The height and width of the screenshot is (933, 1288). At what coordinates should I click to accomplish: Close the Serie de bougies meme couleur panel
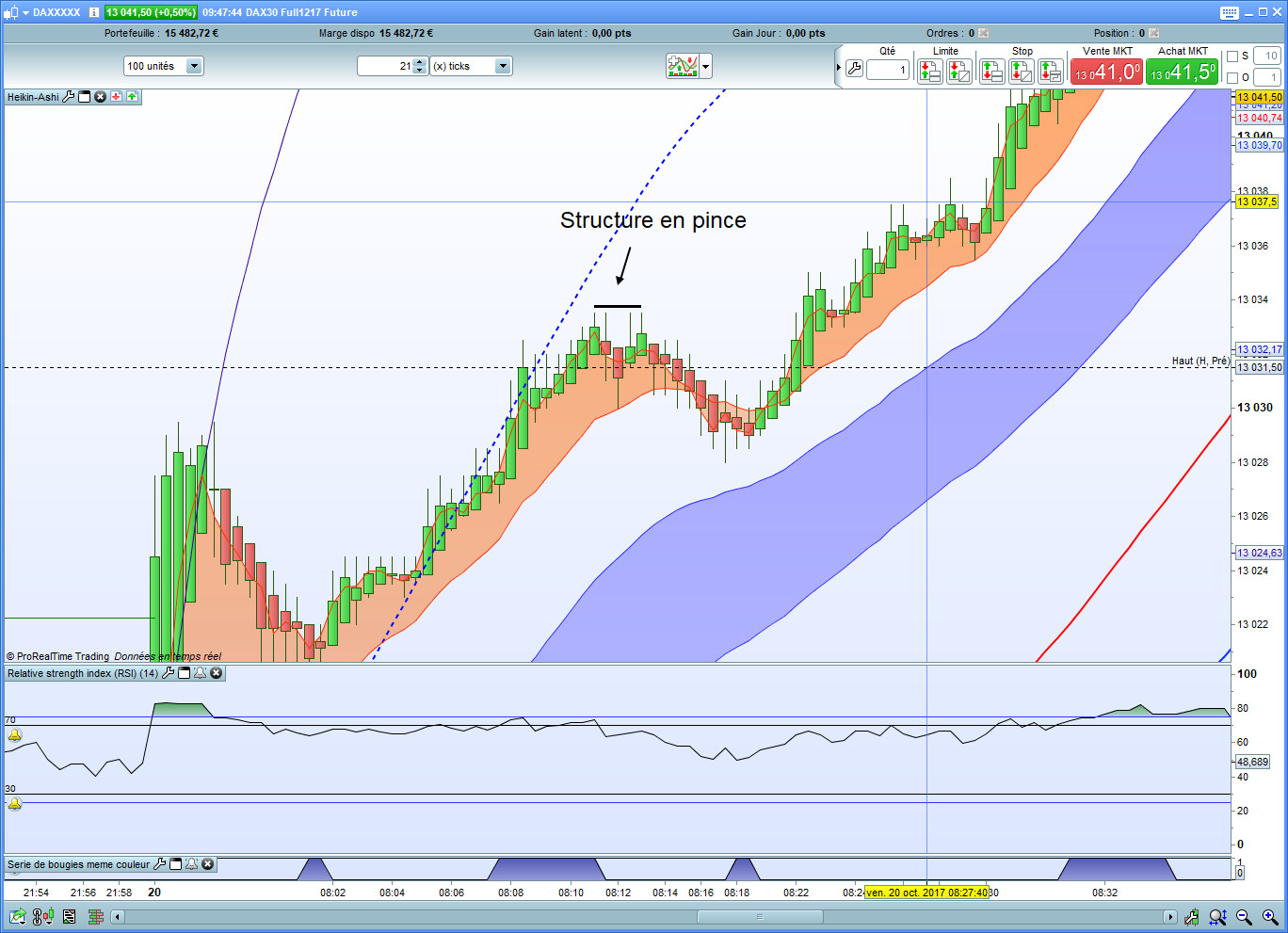208,864
